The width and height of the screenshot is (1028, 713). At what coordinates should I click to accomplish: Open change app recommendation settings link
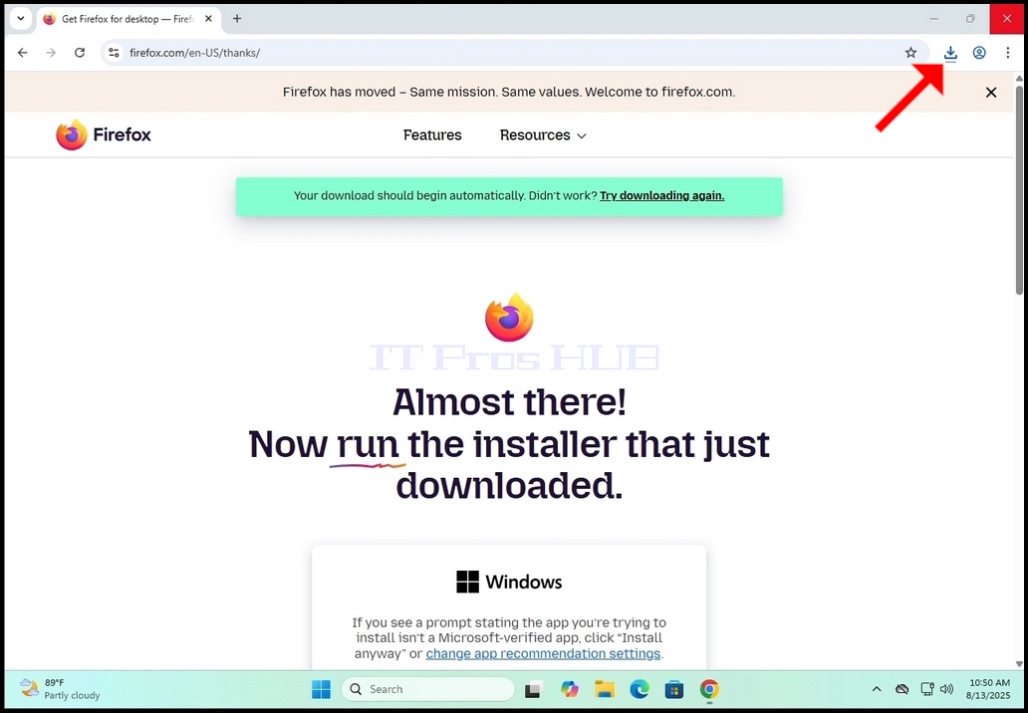543,654
